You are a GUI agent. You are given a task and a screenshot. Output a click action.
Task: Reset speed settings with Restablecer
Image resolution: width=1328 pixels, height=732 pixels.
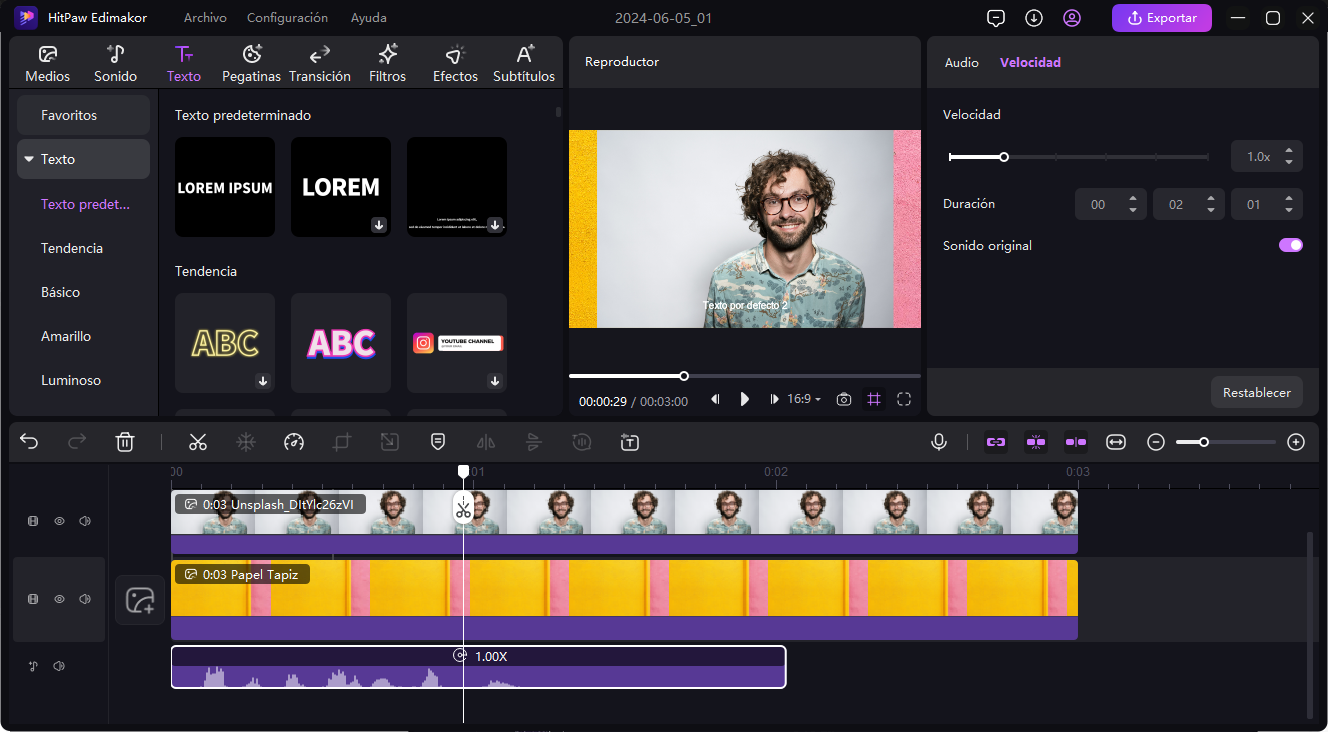pos(1257,392)
